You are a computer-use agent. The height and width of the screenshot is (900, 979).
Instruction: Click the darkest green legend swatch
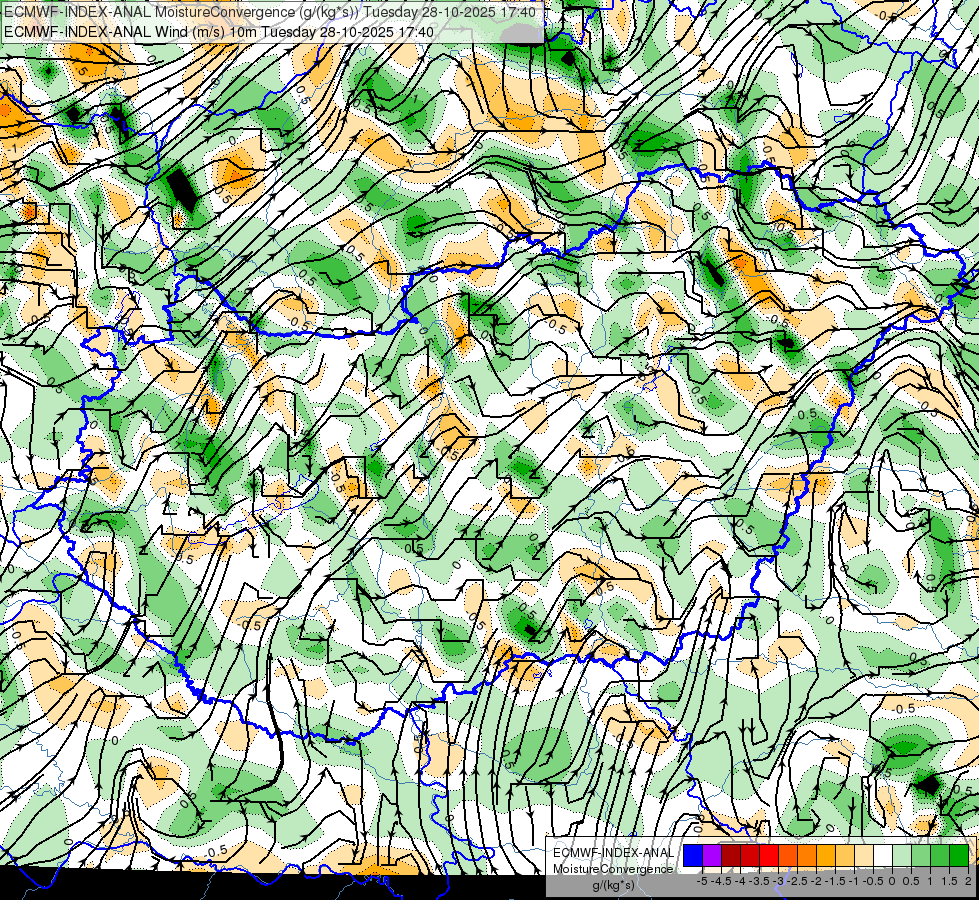959,856
